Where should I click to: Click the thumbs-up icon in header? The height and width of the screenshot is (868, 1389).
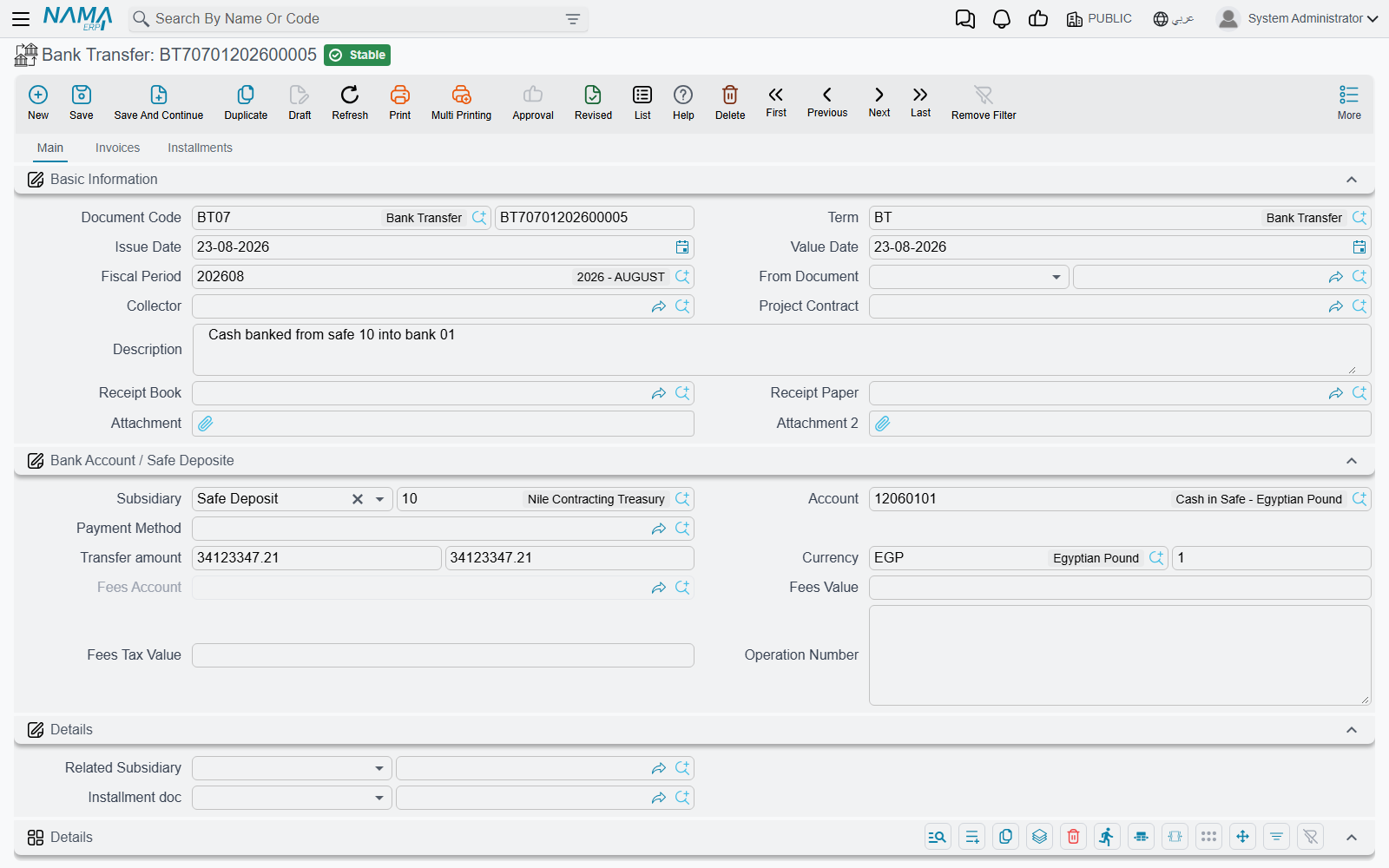pos(1038,19)
